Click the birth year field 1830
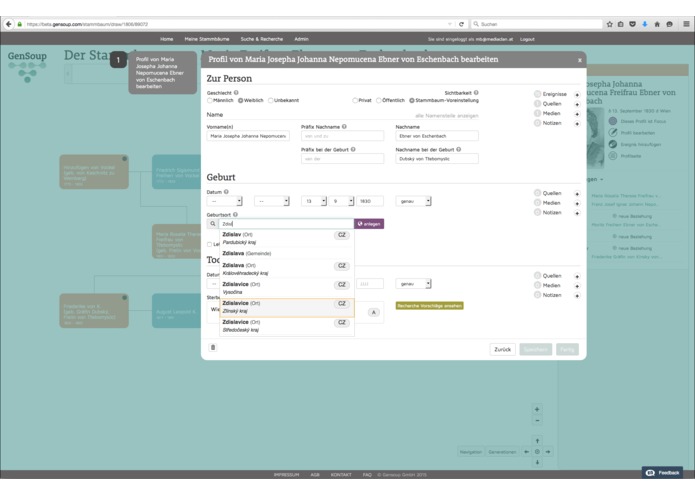The height and width of the screenshot is (494, 695). click(370, 201)
